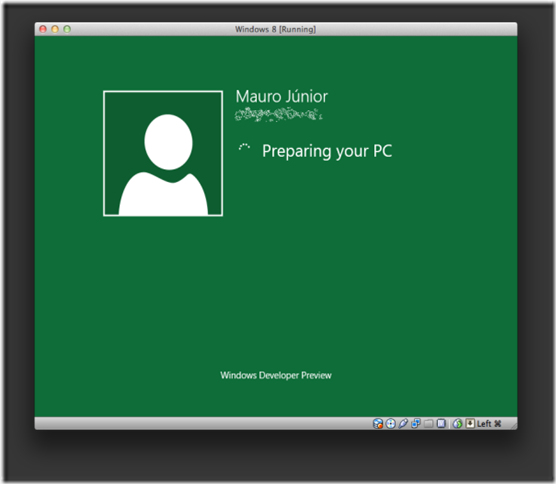
Task: Click the video capture indicator icon
Action: click(441, 423)
